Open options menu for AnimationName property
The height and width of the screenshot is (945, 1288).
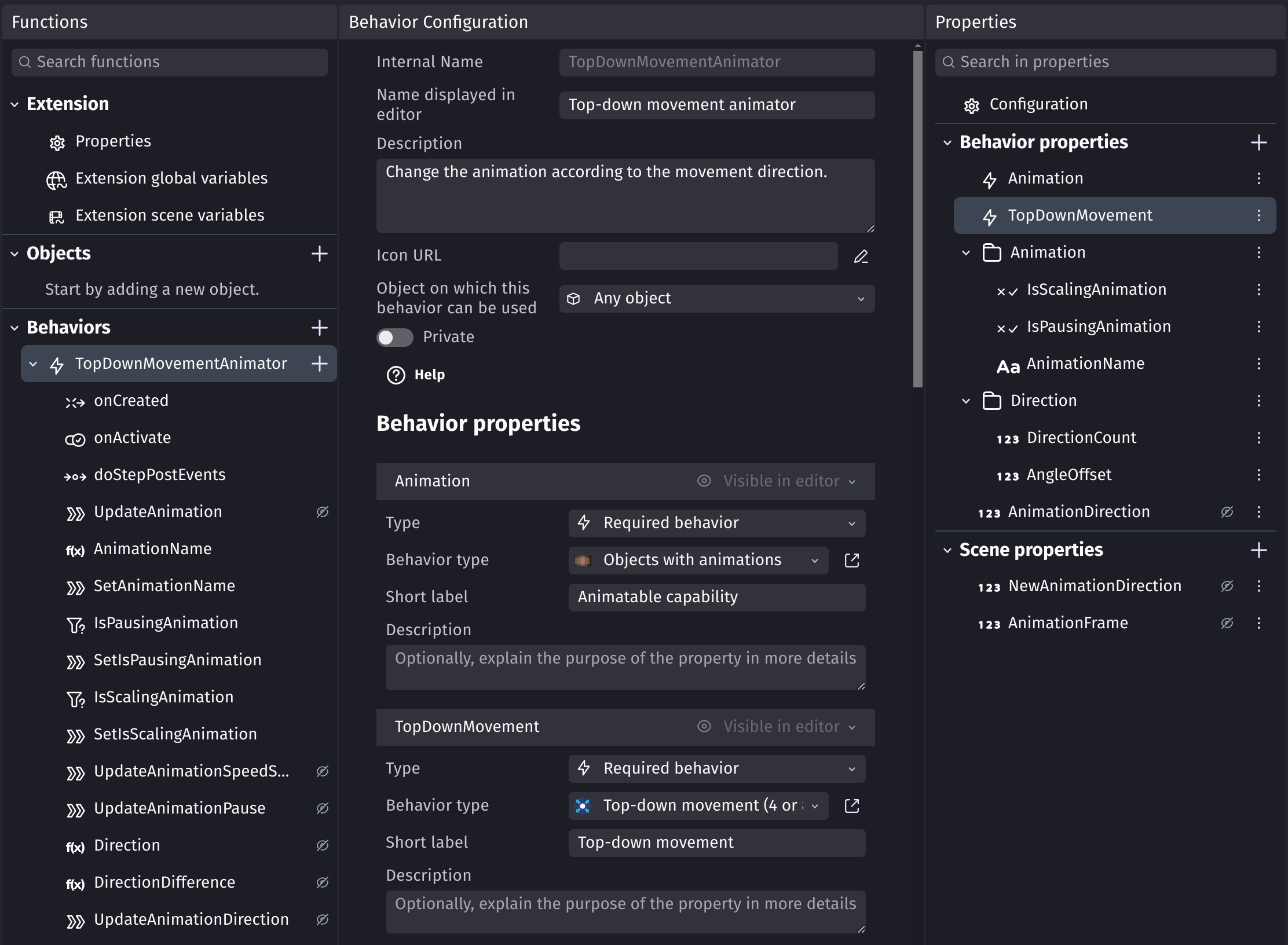(1258, 364)
